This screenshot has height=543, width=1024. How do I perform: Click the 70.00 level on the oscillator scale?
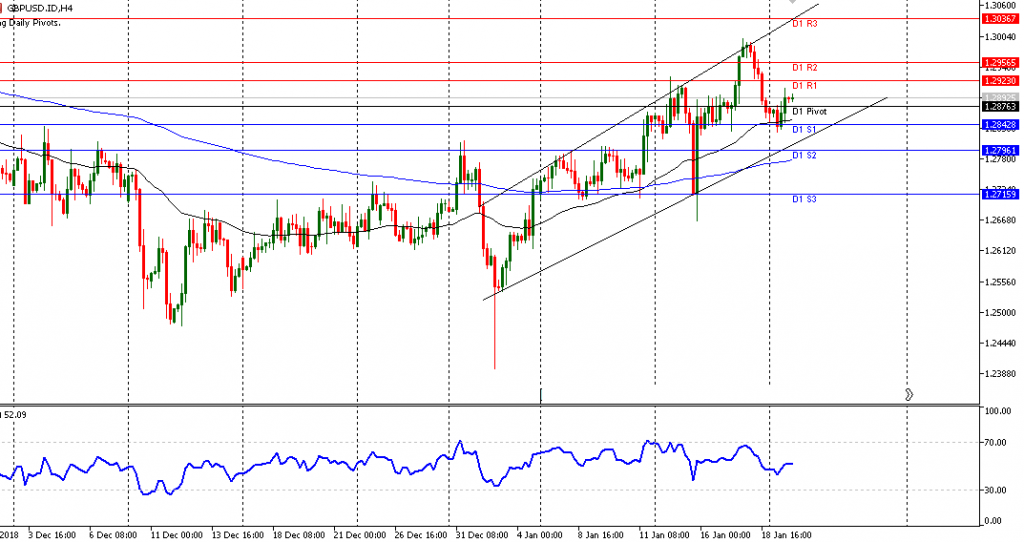click(x=996, y=442)
